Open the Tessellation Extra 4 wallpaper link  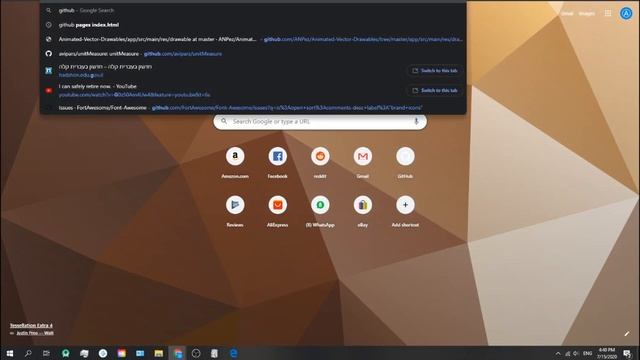[x=31, y=325]
